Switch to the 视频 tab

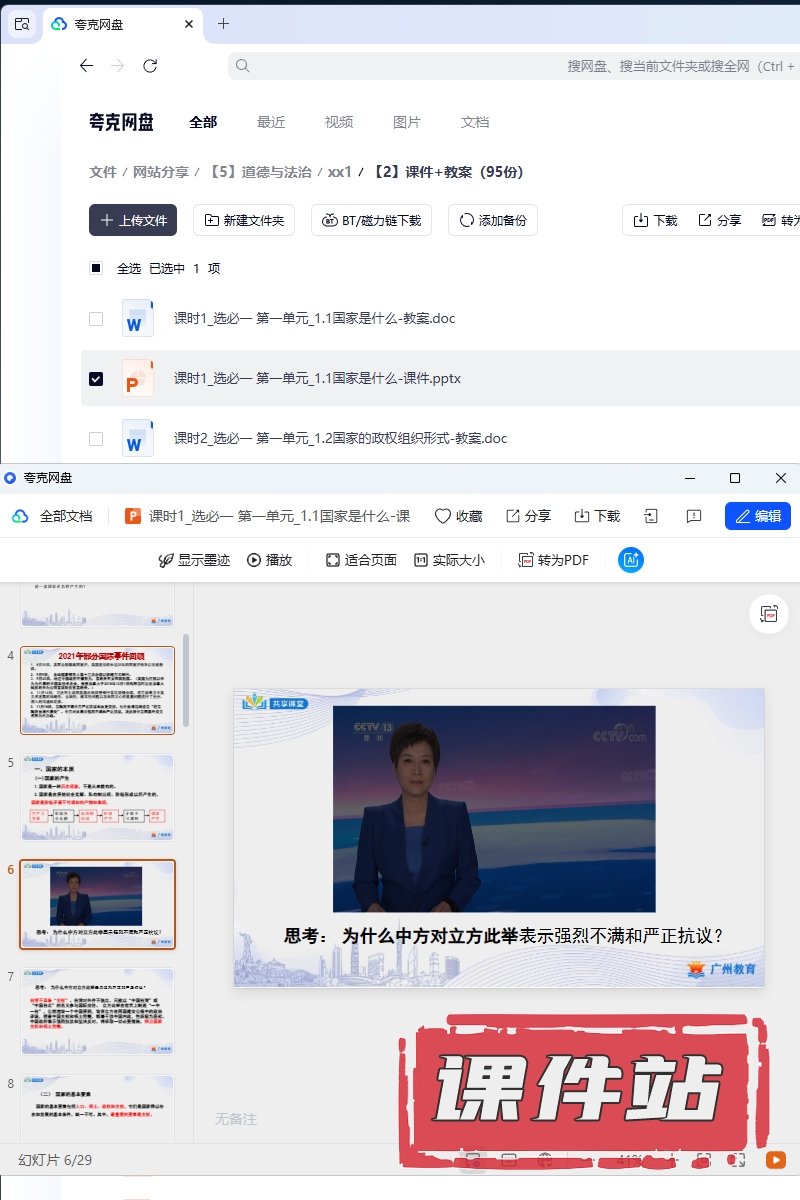339,122
